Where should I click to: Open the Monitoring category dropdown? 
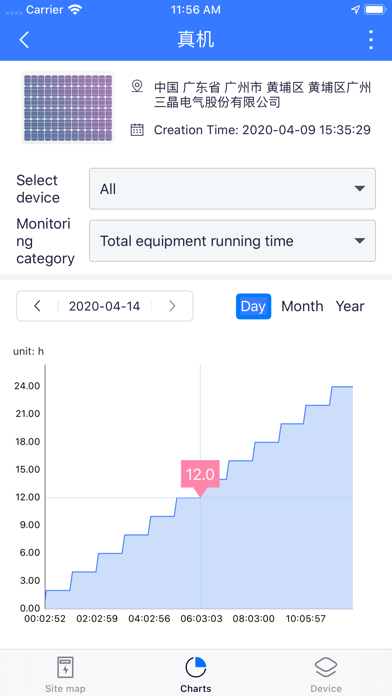pos(233,241)
